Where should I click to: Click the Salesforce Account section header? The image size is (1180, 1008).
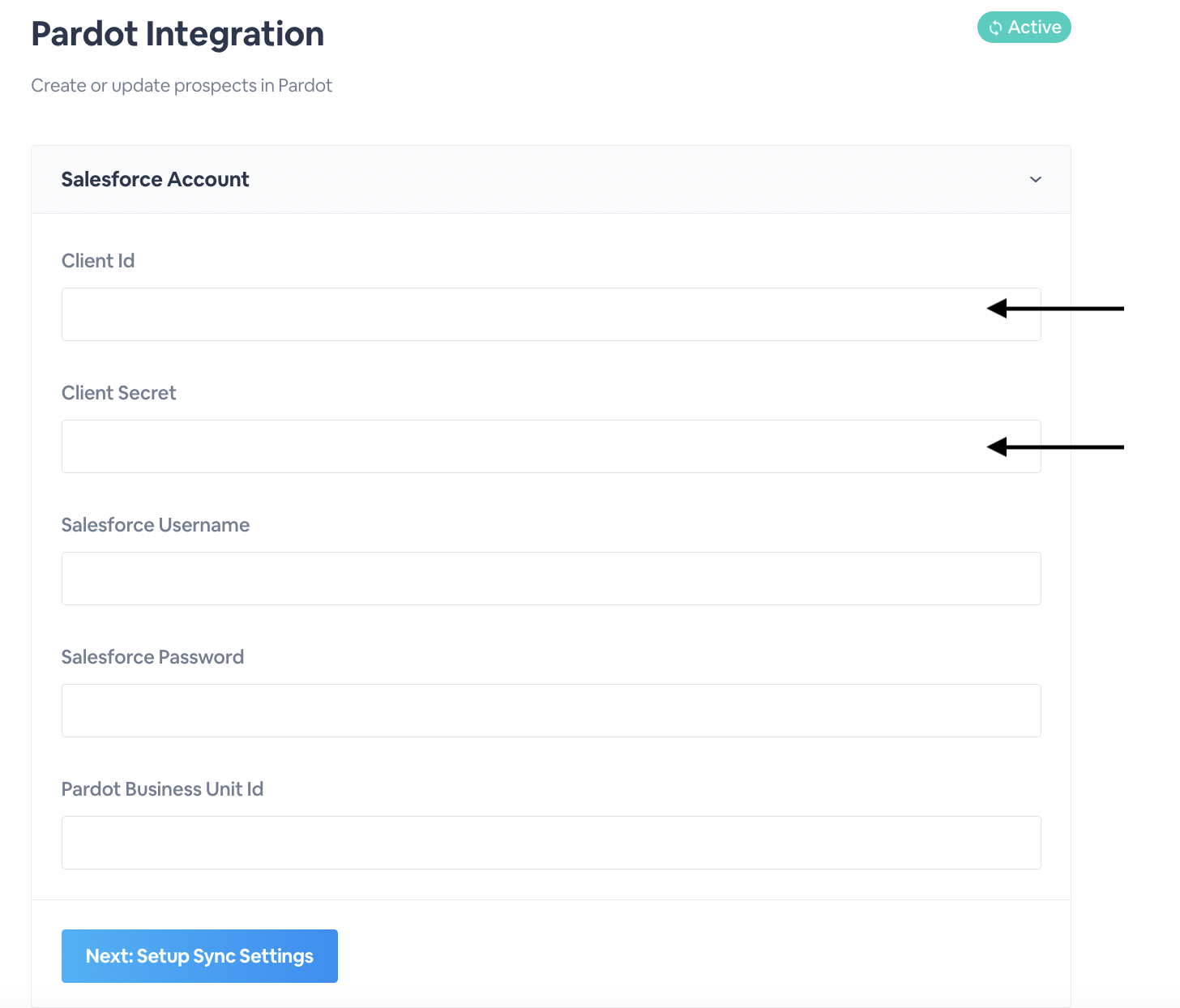click(551, 180)
